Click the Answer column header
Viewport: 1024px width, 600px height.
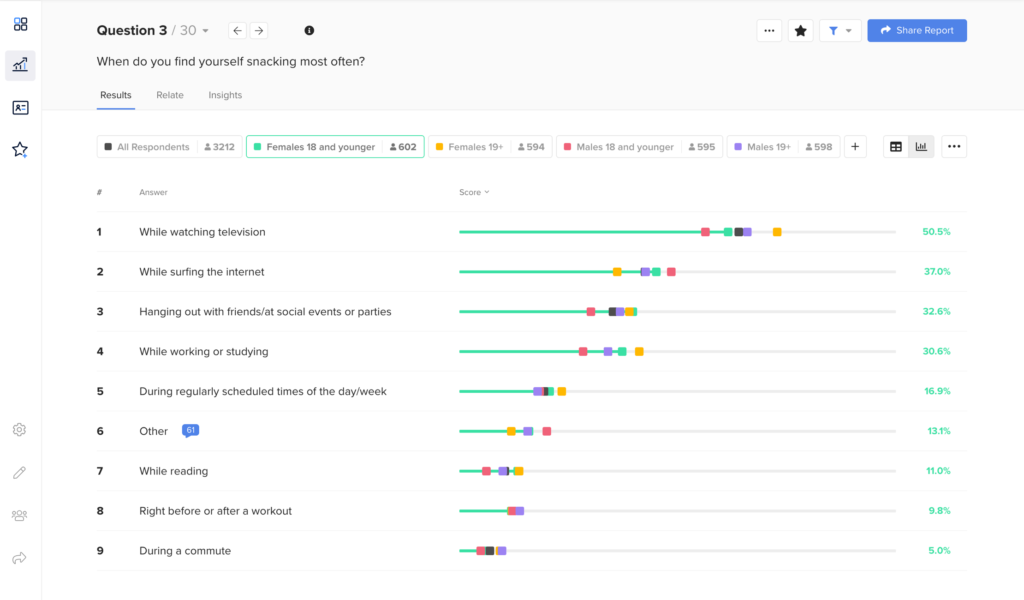pos(153,192)
